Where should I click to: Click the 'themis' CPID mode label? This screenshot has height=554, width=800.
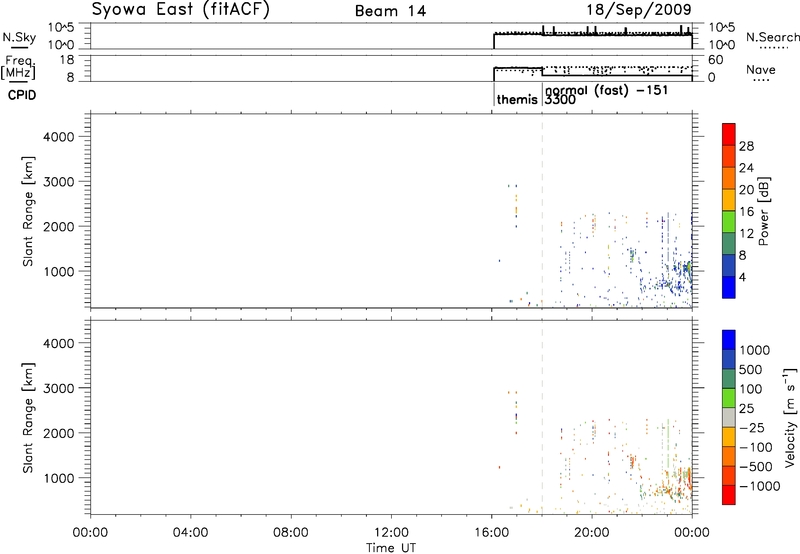click(x=517, y=99)
